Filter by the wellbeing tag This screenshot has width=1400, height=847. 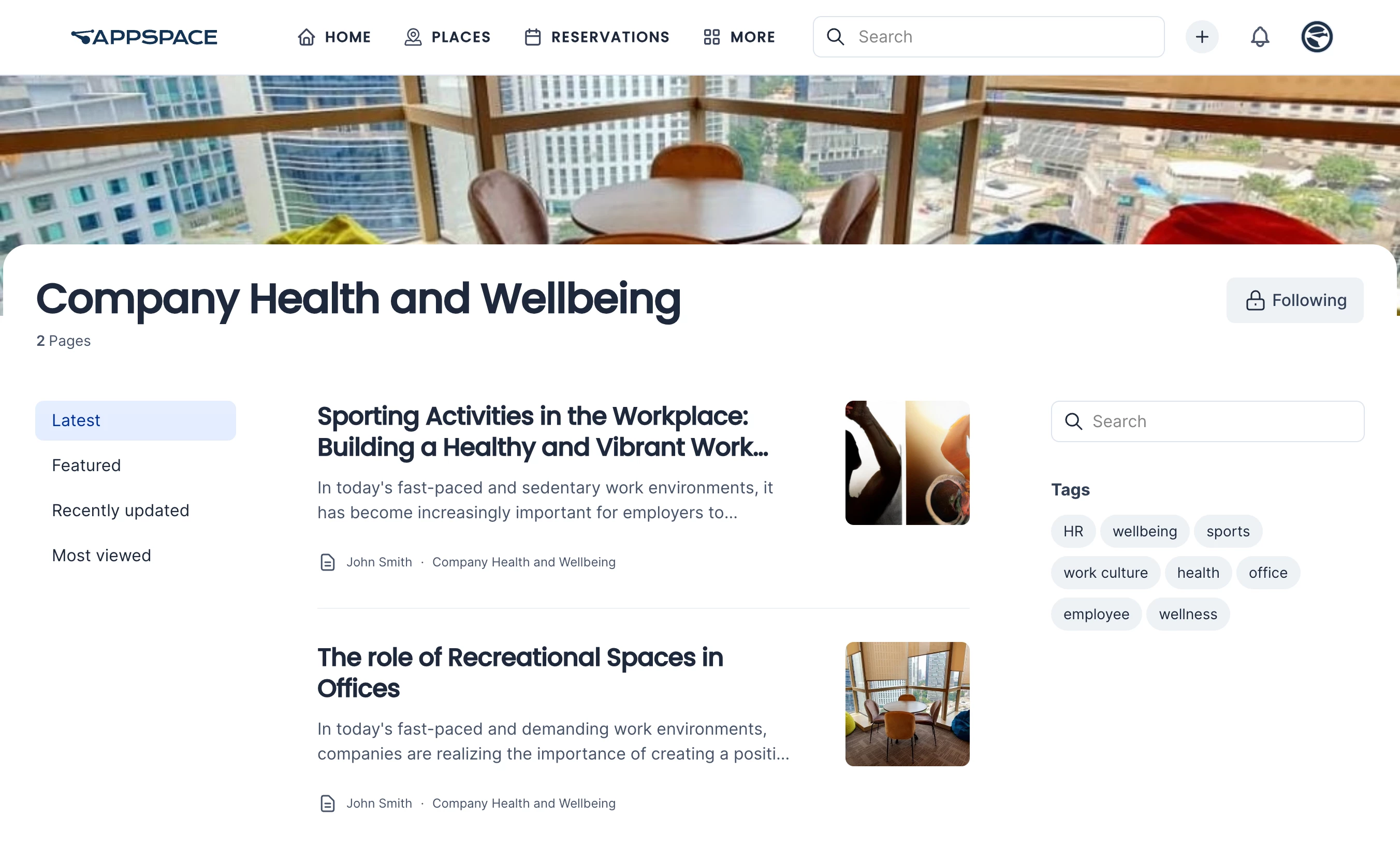tap(1144, 532)
